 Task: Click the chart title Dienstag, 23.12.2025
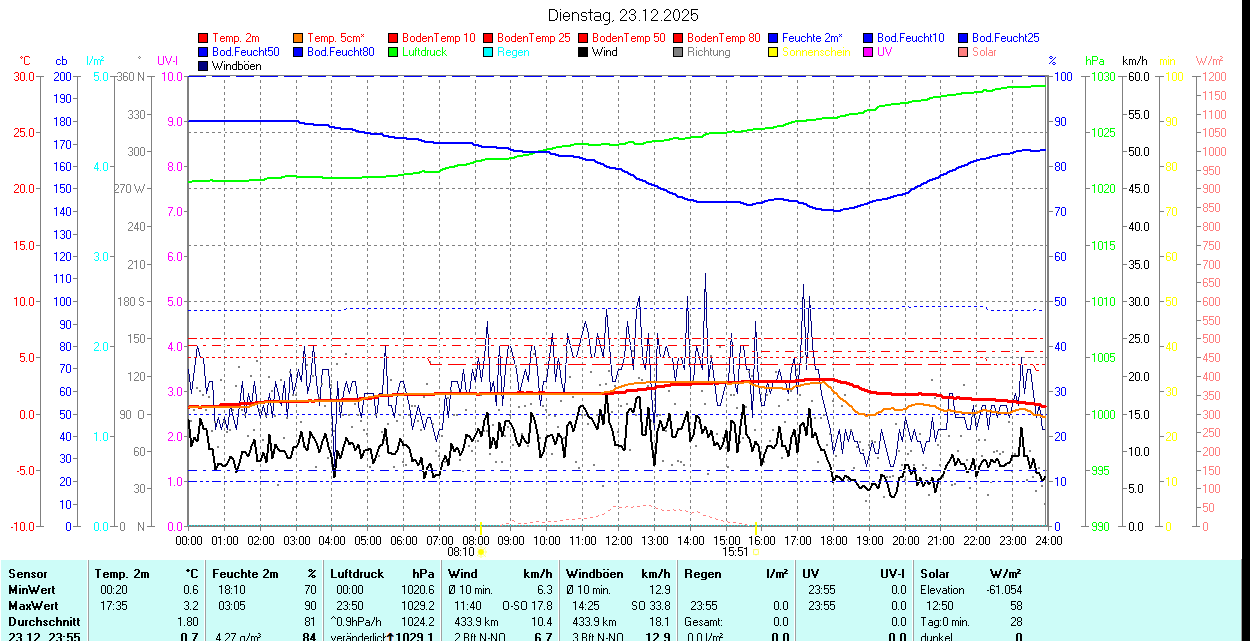pyautogui.click(x=623, y=15)
